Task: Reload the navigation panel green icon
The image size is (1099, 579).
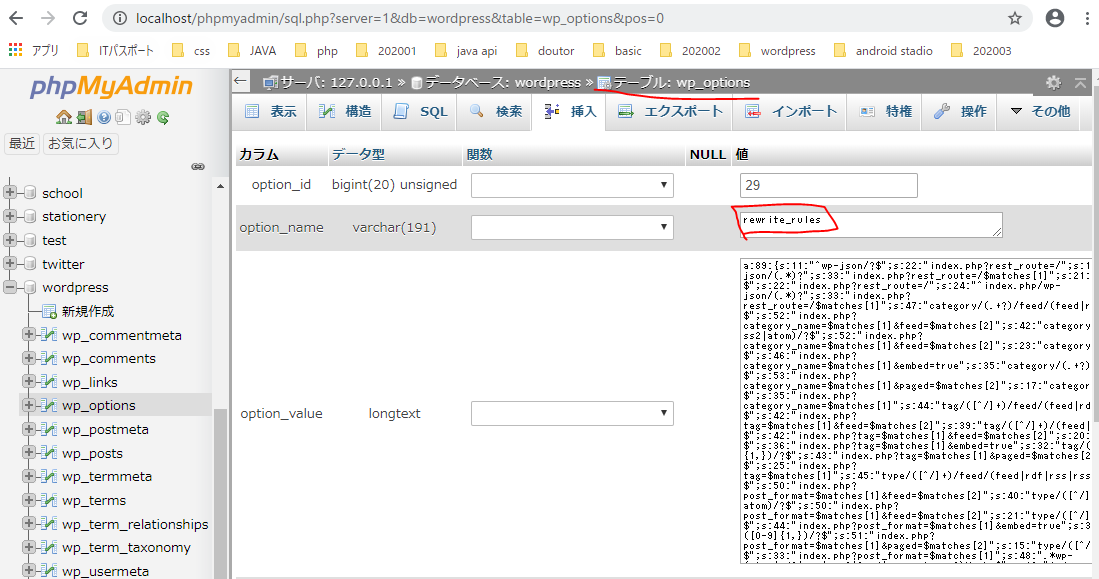Action: point(163,117)
